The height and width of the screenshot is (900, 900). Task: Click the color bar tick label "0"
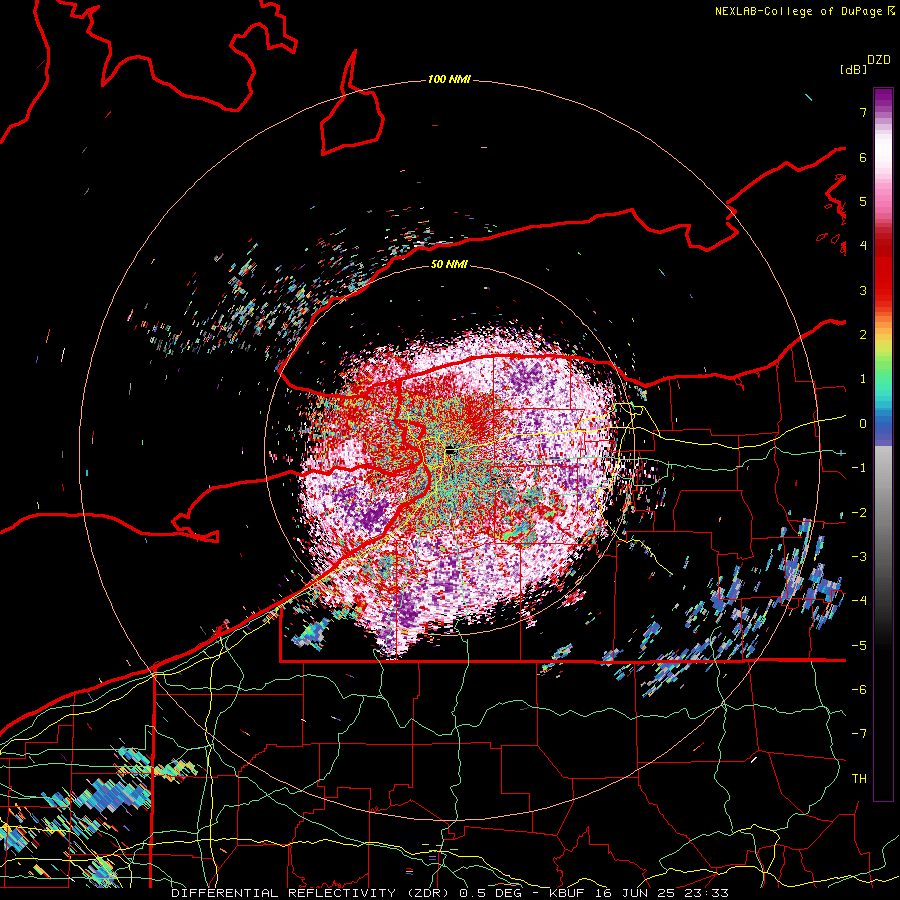point(863,424)
